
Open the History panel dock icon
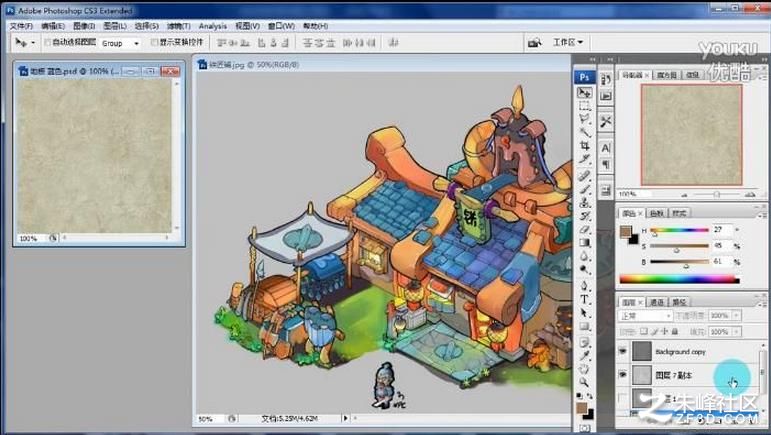pyautogui.click(x=606, y=80)
